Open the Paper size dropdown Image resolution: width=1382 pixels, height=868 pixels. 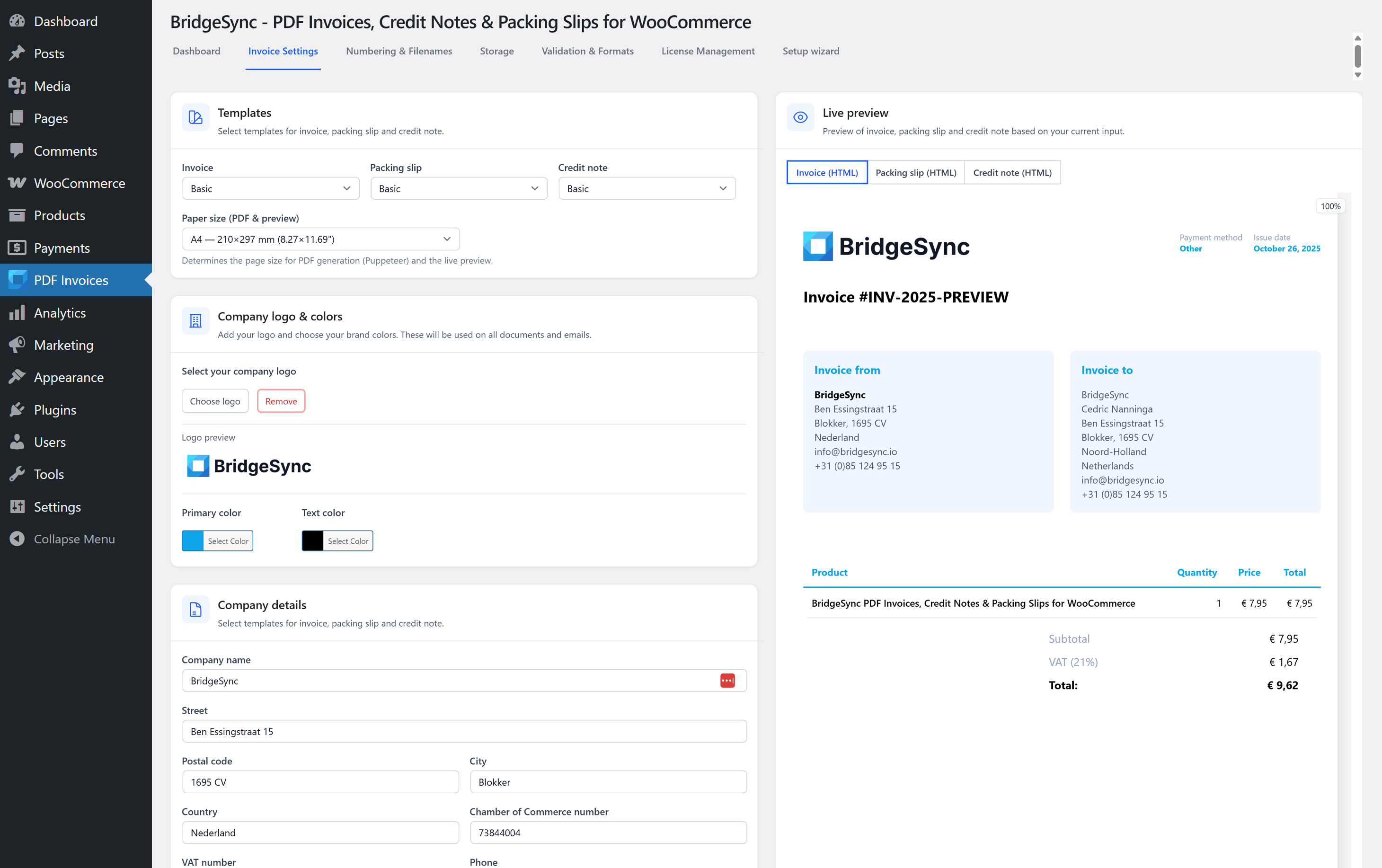(320, 239)
